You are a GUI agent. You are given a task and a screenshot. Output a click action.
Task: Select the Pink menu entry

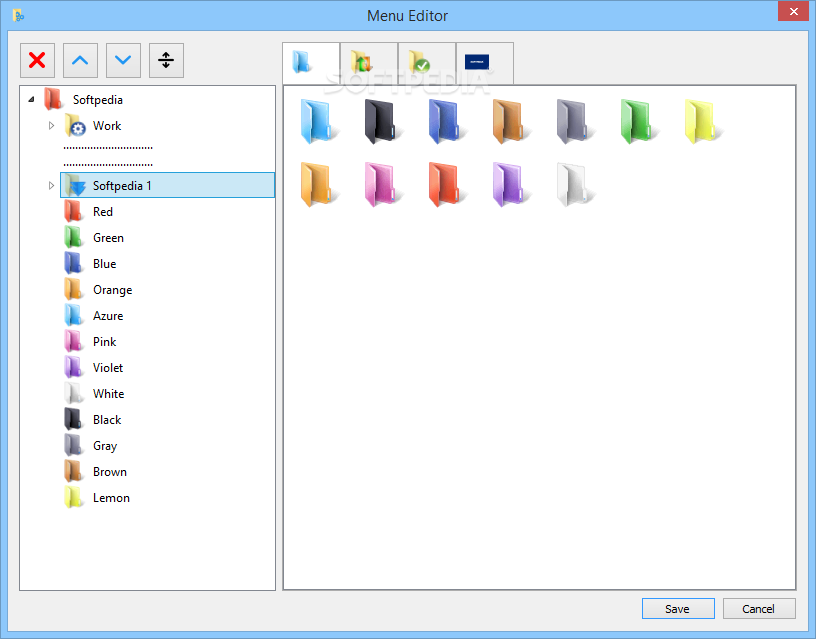click(x=104, y=342)
